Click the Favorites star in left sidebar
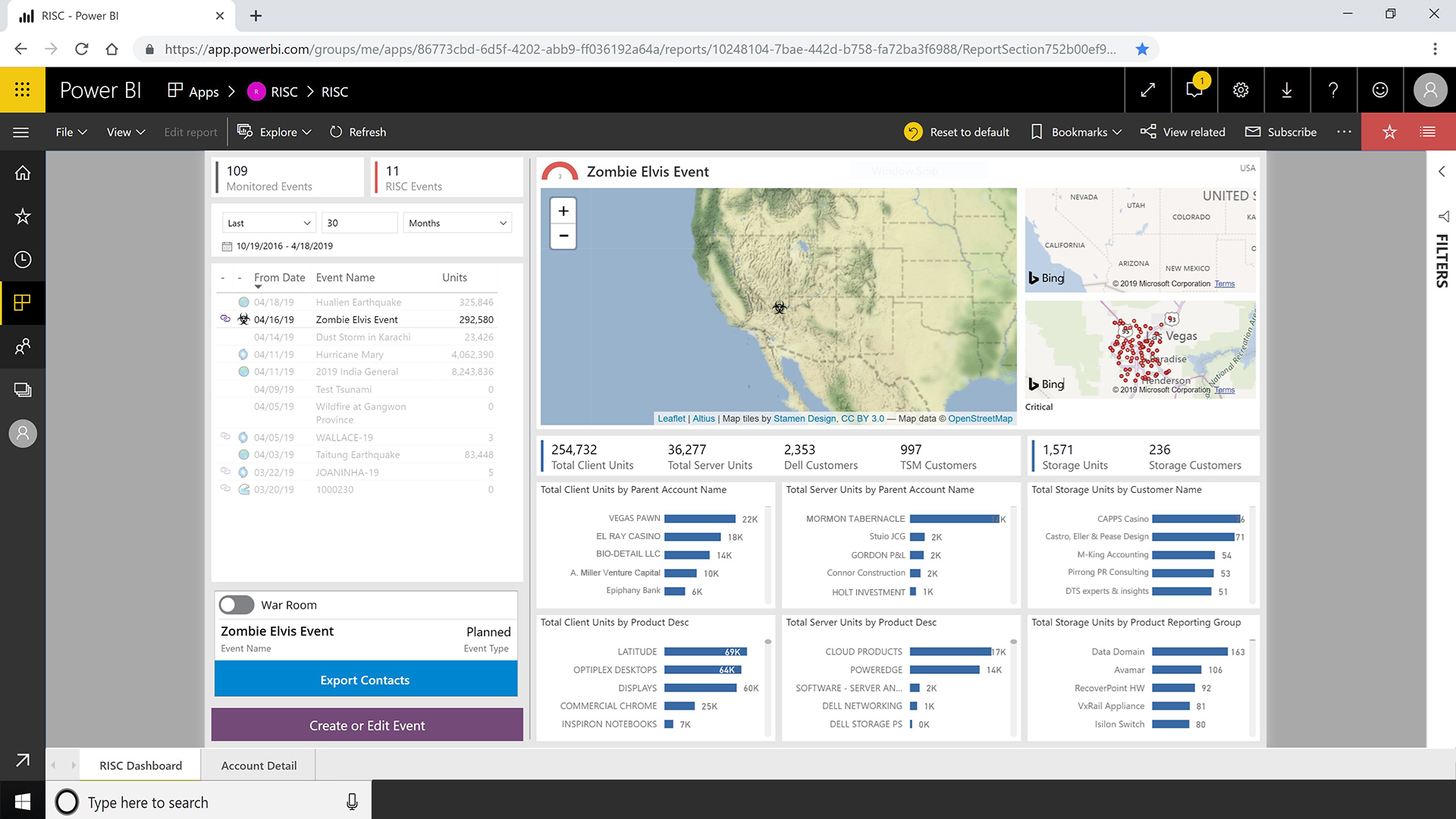Screen dimensions: 1456x819 [22, 216]
